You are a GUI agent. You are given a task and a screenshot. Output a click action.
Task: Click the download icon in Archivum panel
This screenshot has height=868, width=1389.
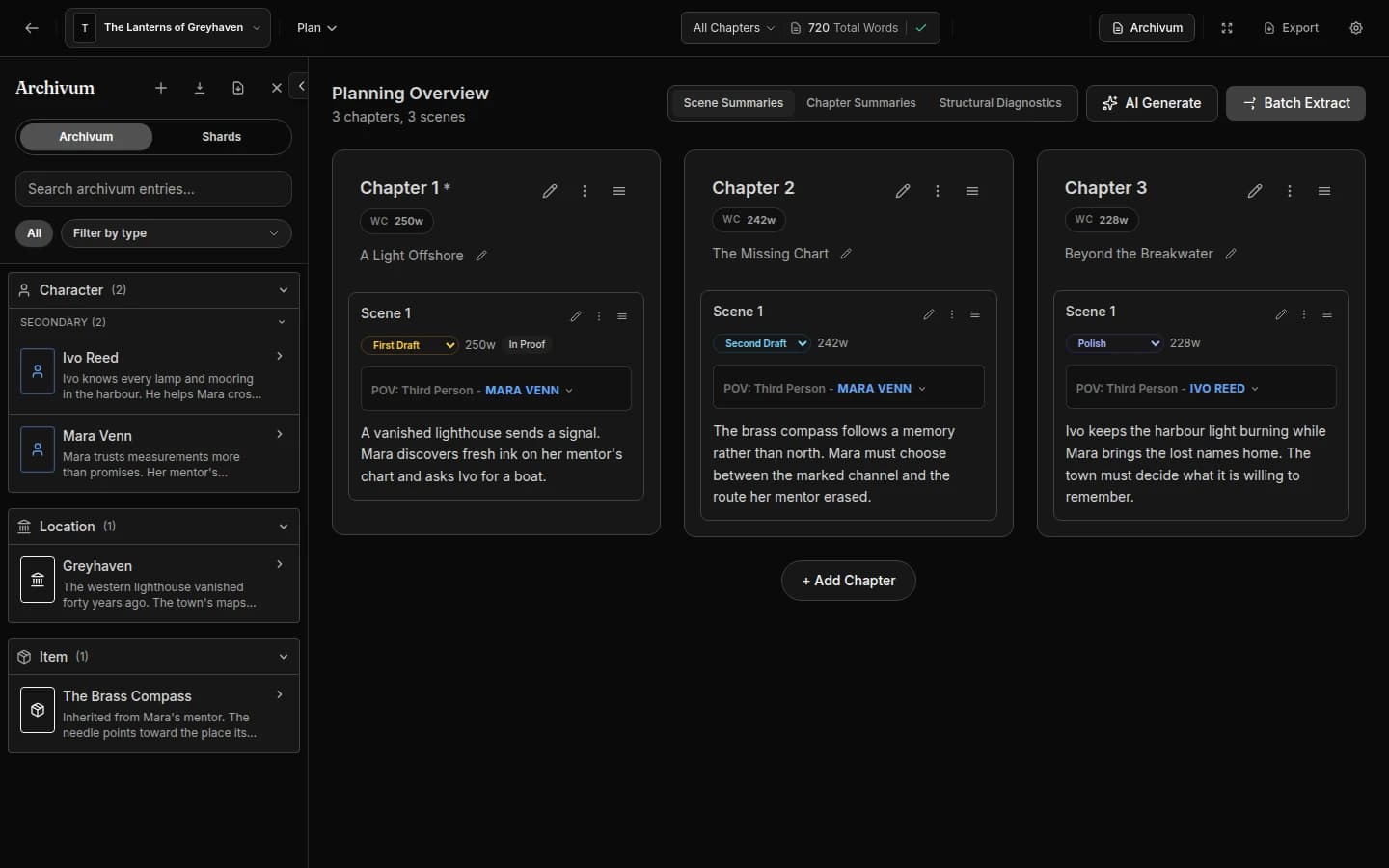[200, 88]
